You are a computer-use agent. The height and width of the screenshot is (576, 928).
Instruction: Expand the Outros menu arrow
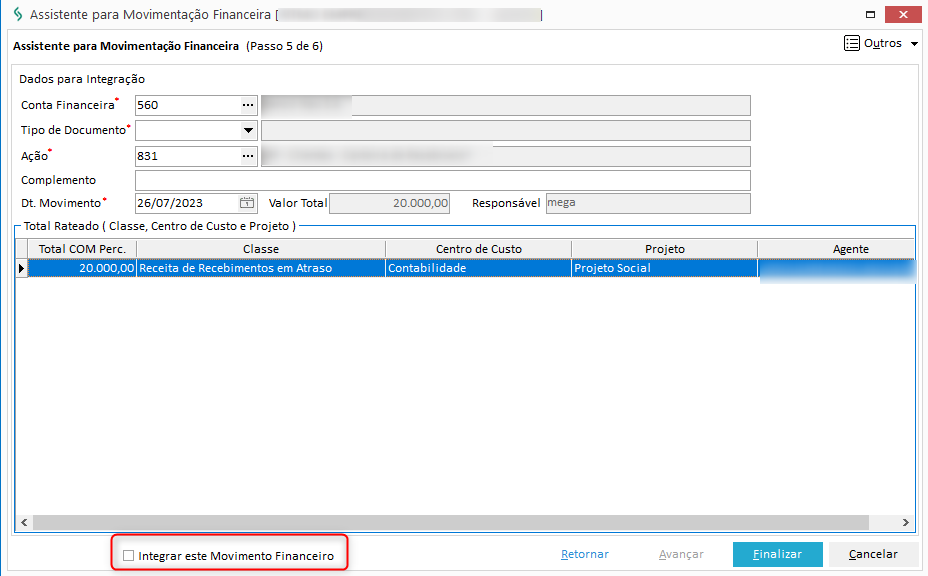click(914, 44)
